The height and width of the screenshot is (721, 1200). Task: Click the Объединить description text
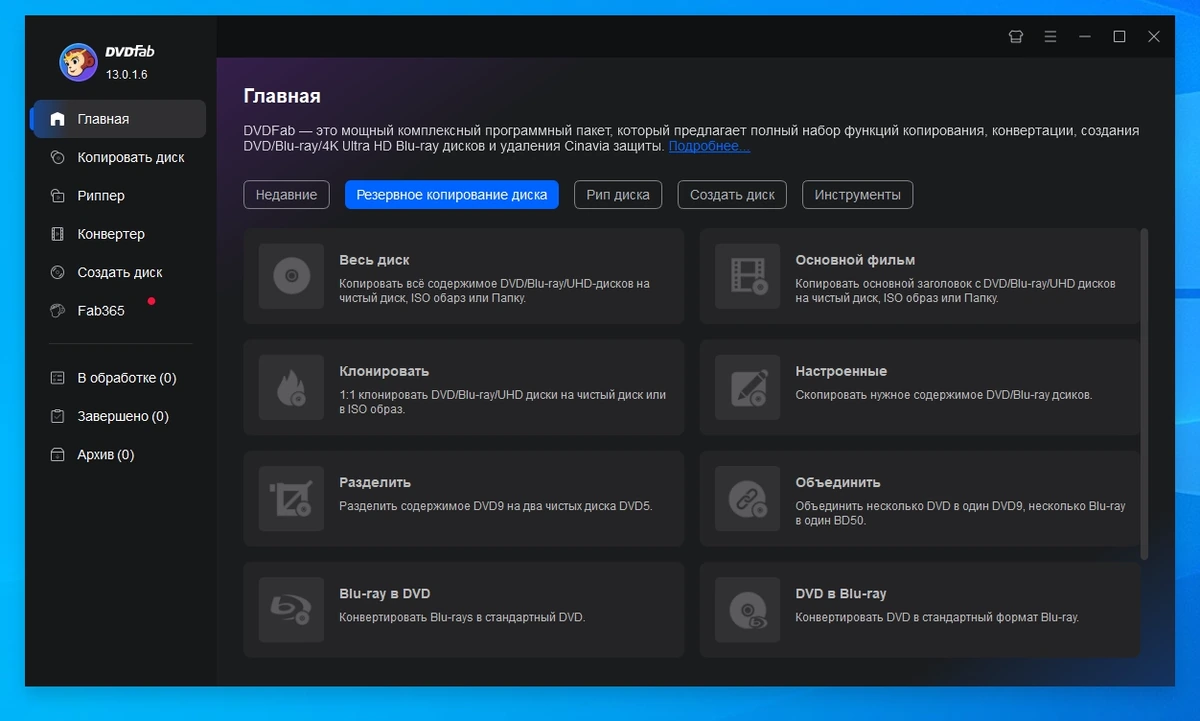[x=960, y=513]
